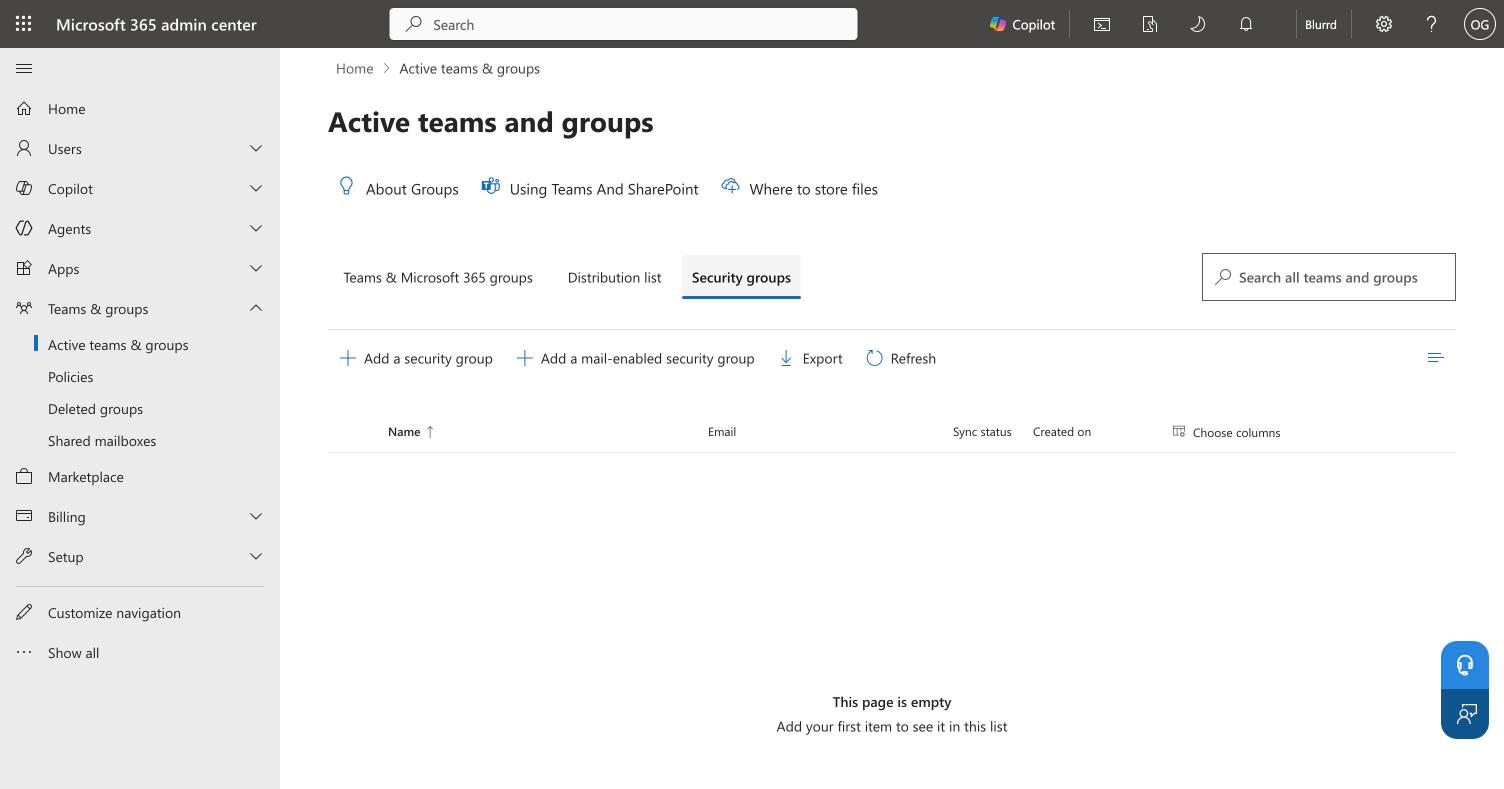Click the Billing card icon
This screenshot has width=1504, height=789.
pos(24,516)
